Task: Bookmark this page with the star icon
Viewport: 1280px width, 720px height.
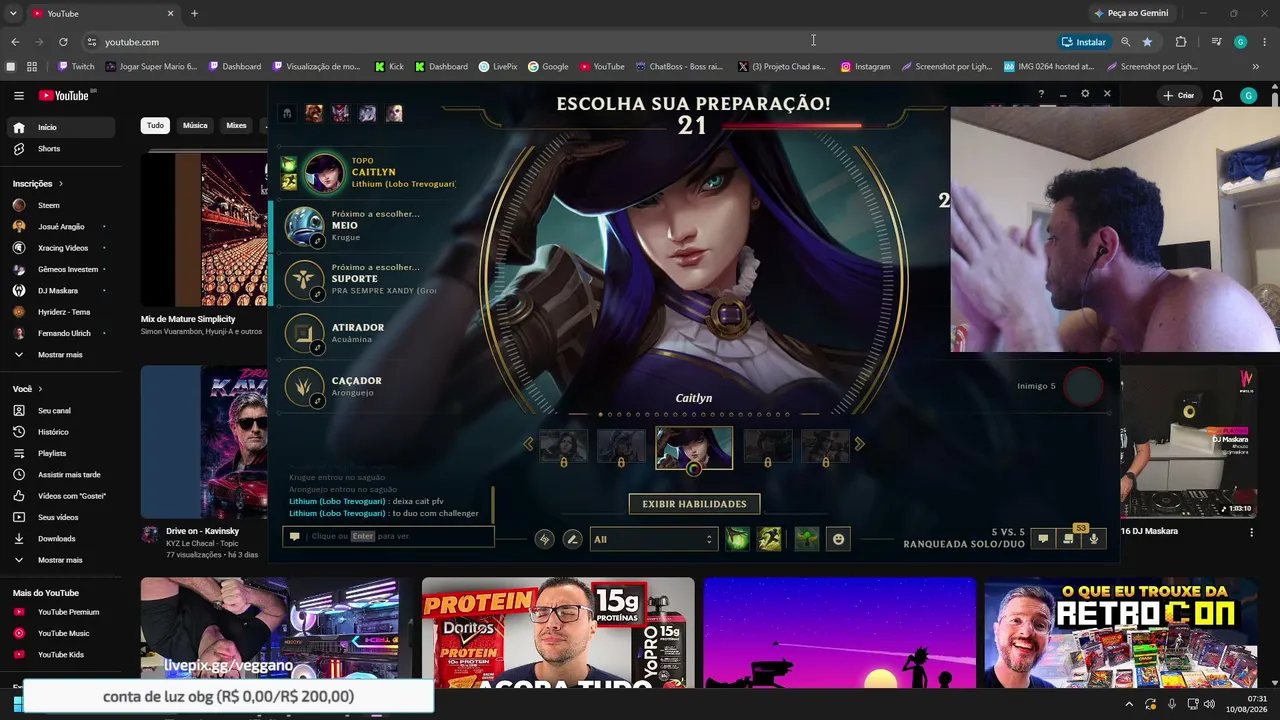Action: pos(1147,42)
